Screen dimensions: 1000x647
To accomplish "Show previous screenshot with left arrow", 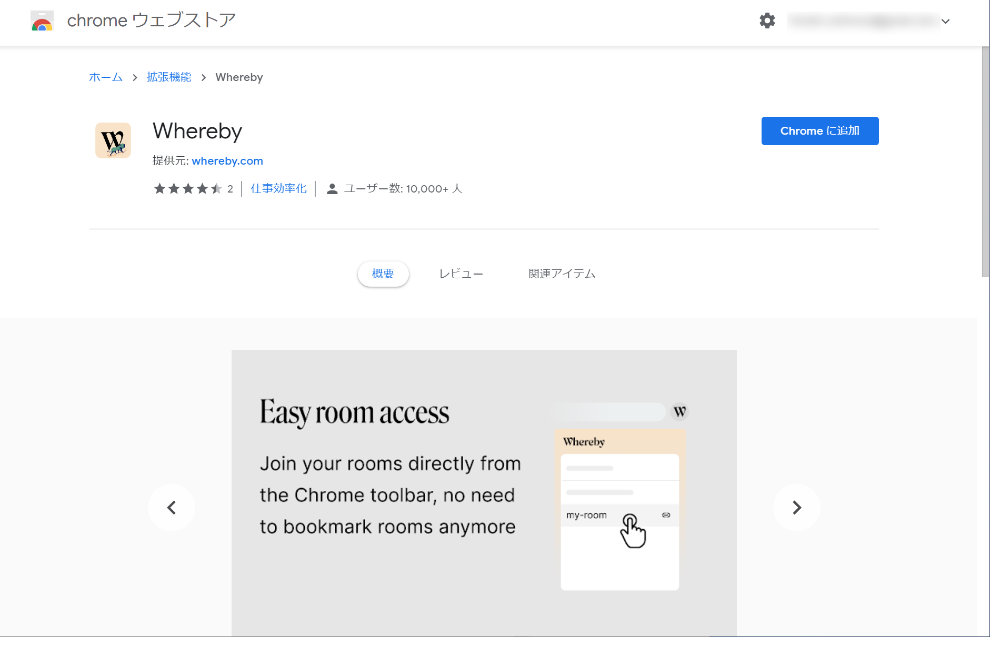I will pyautogui.click(x=171, y=507).
